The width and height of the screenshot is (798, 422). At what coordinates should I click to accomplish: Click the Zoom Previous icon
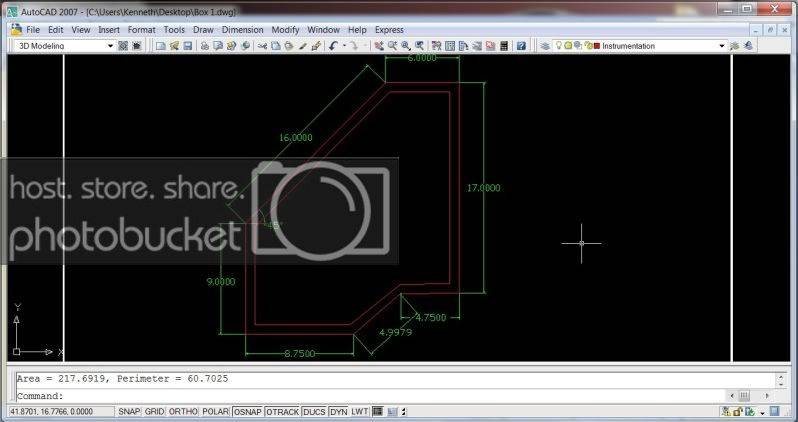coord(419,46)
